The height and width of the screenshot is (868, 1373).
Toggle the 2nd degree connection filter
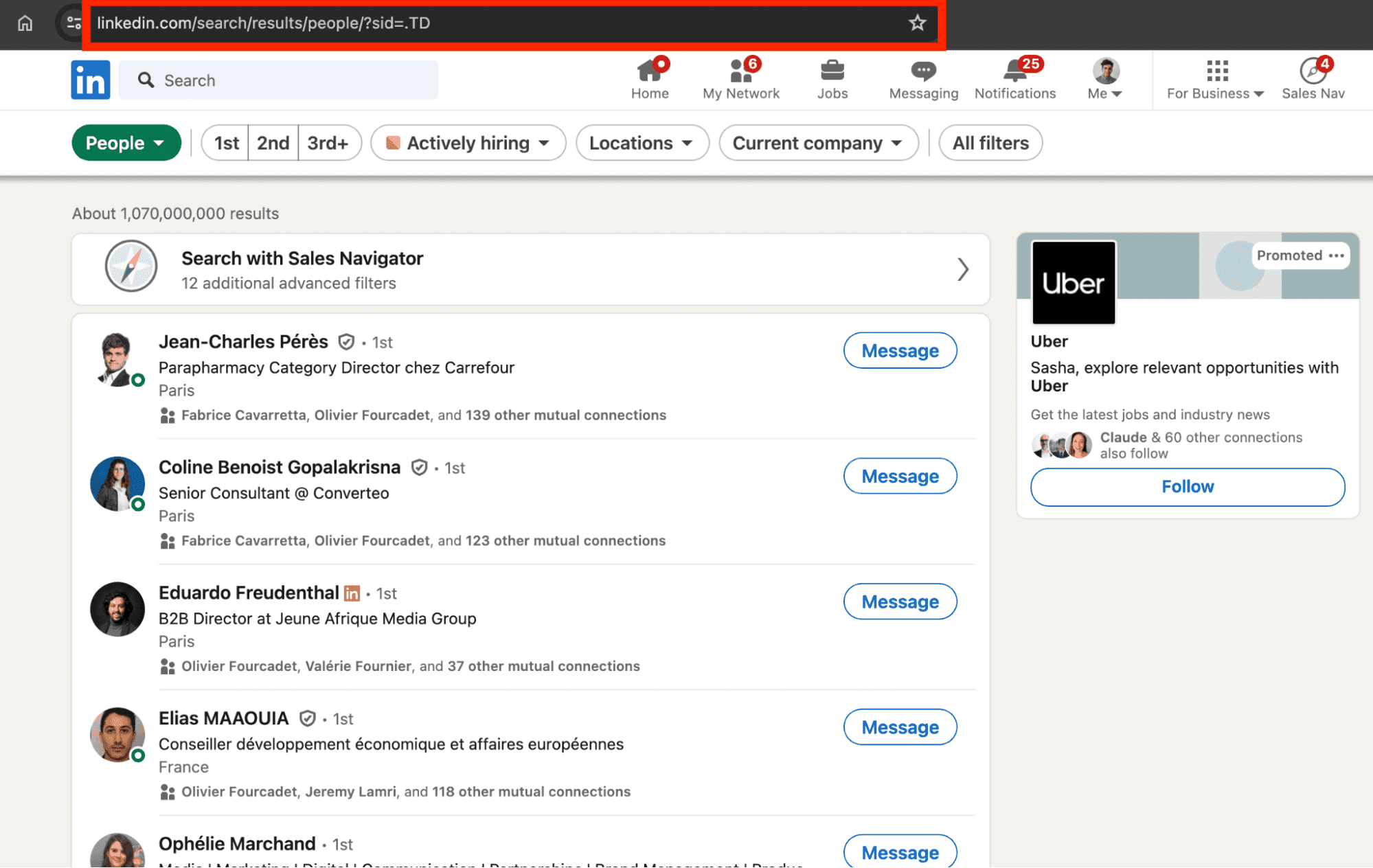pyautogui.click(x=272, y=142)
